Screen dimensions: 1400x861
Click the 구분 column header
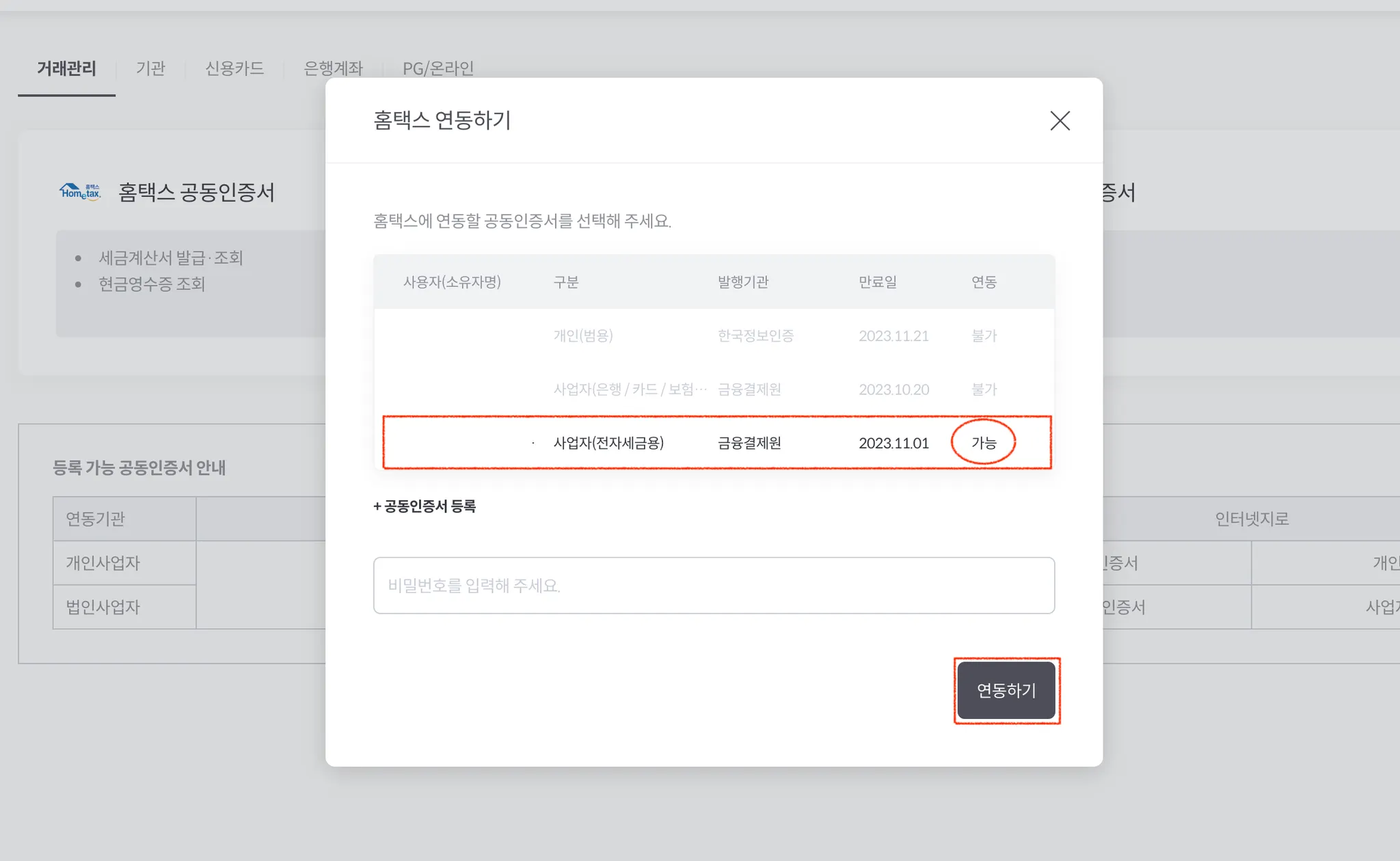coord(565,282)
